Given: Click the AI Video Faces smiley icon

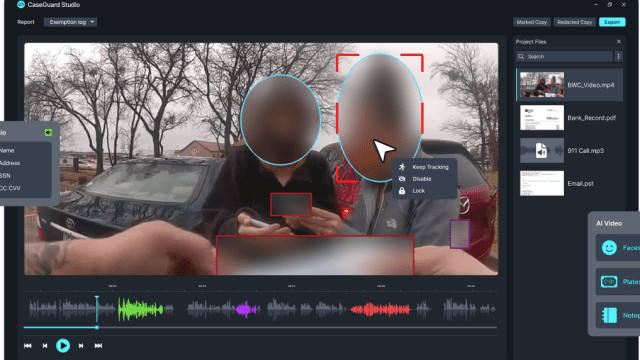Looking at the screenshot, I should point(609,248).
